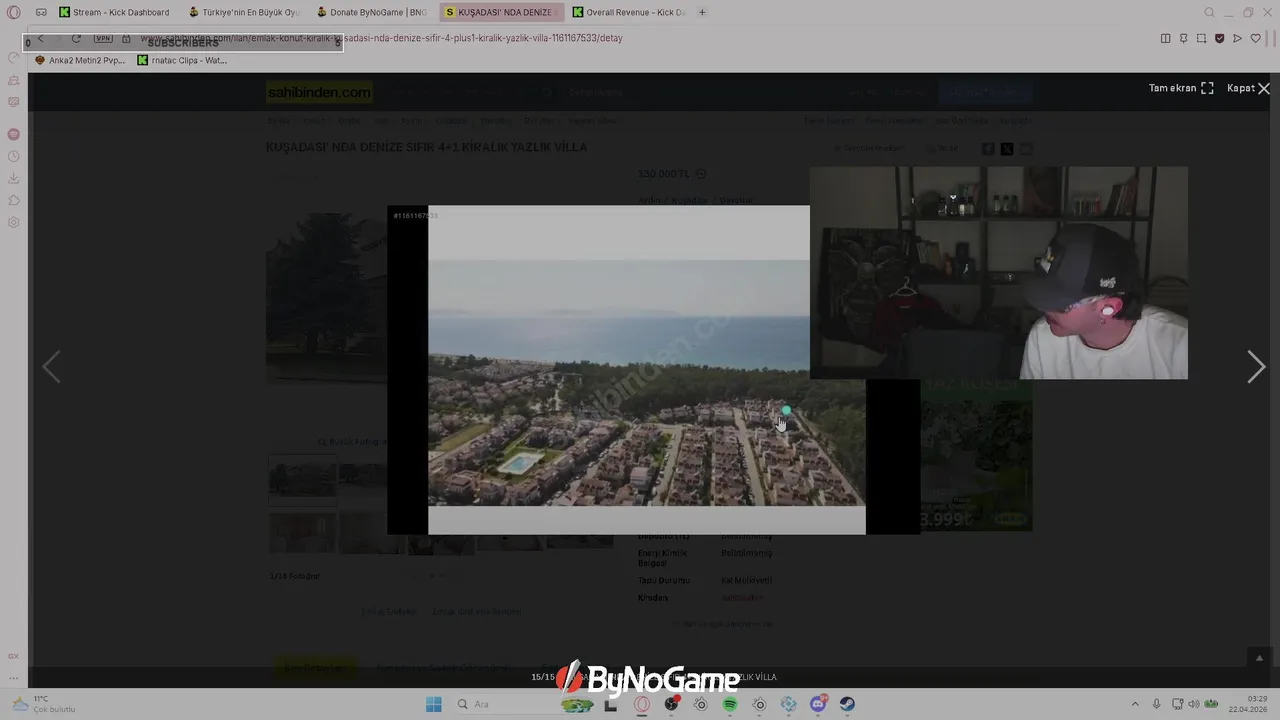1280x720 pixels.
Task: Open Steam from the taskbar
Action: (847, 704)
